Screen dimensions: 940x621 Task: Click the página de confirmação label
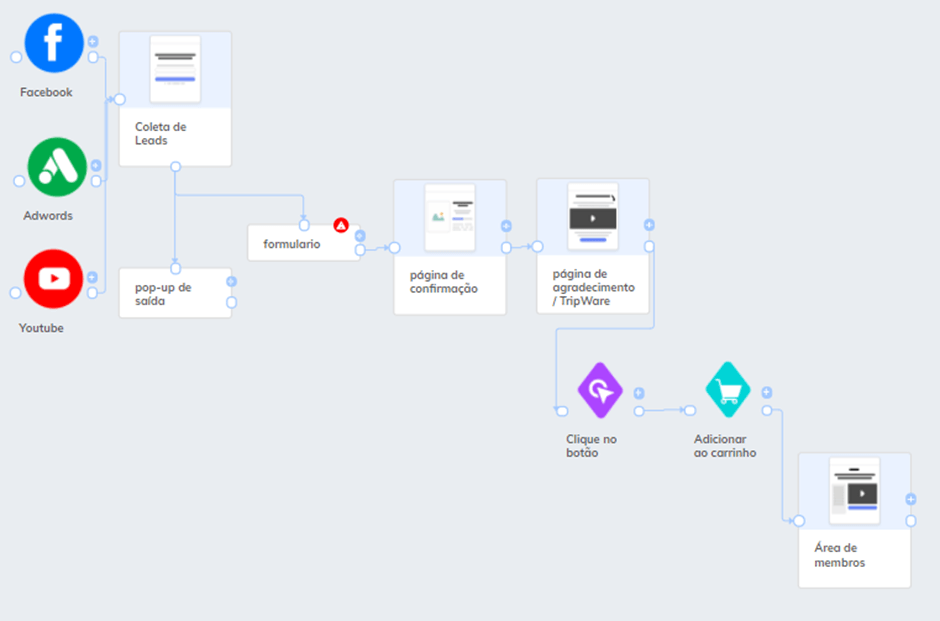click(444, 282)
